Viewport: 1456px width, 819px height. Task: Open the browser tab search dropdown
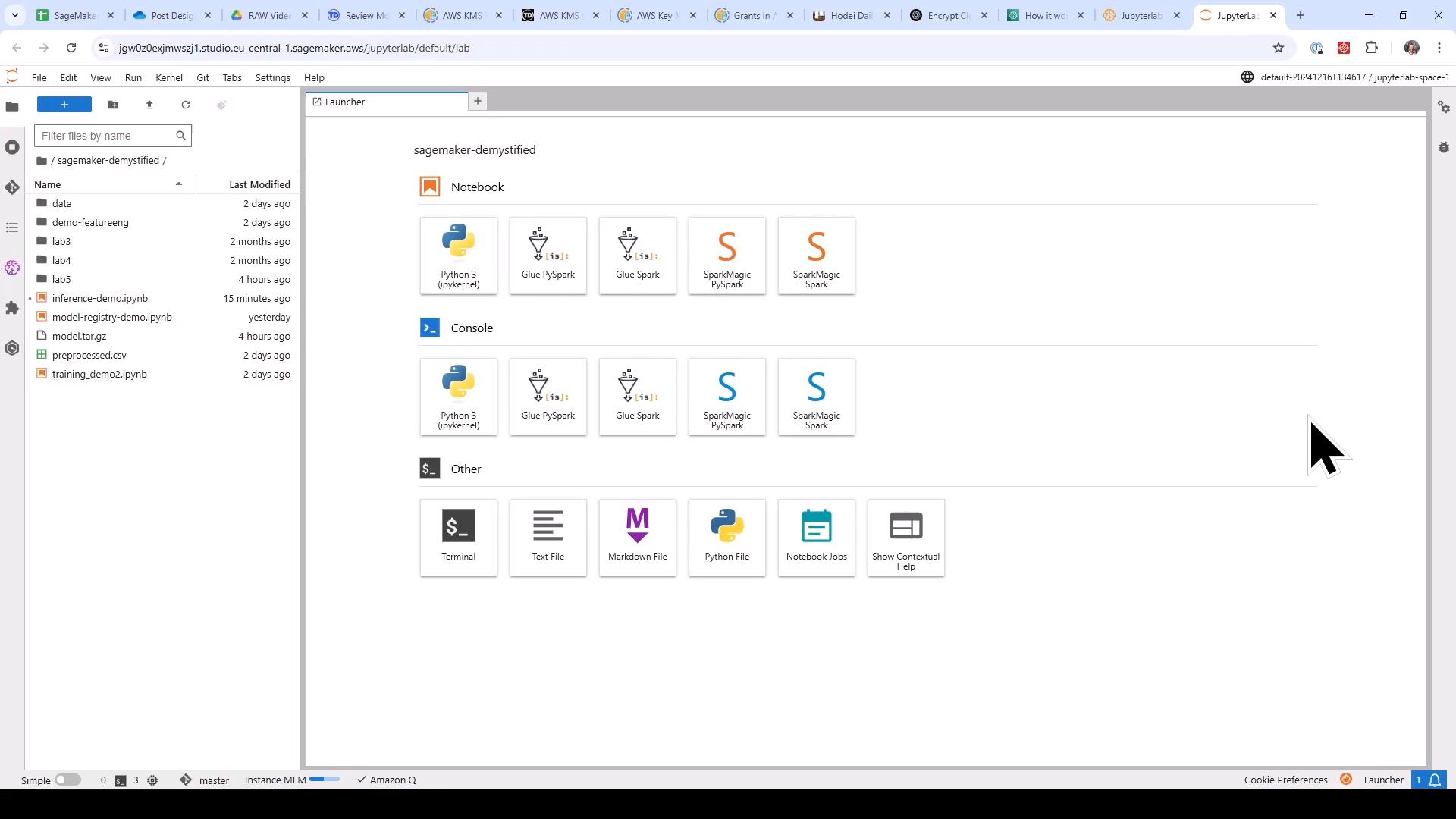14,15
